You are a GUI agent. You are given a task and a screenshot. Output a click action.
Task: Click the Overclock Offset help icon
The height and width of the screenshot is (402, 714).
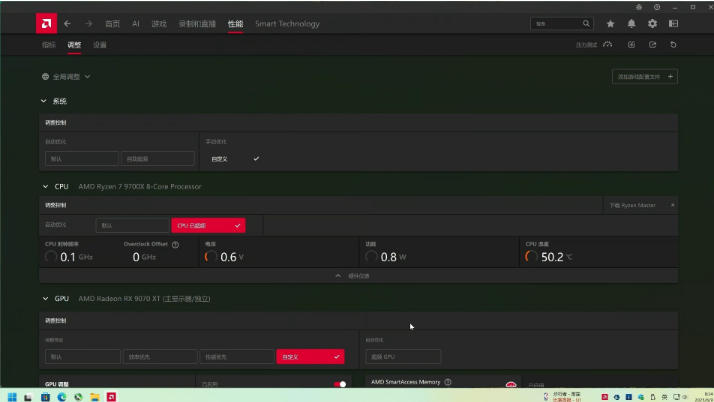[x=175, y=244]
